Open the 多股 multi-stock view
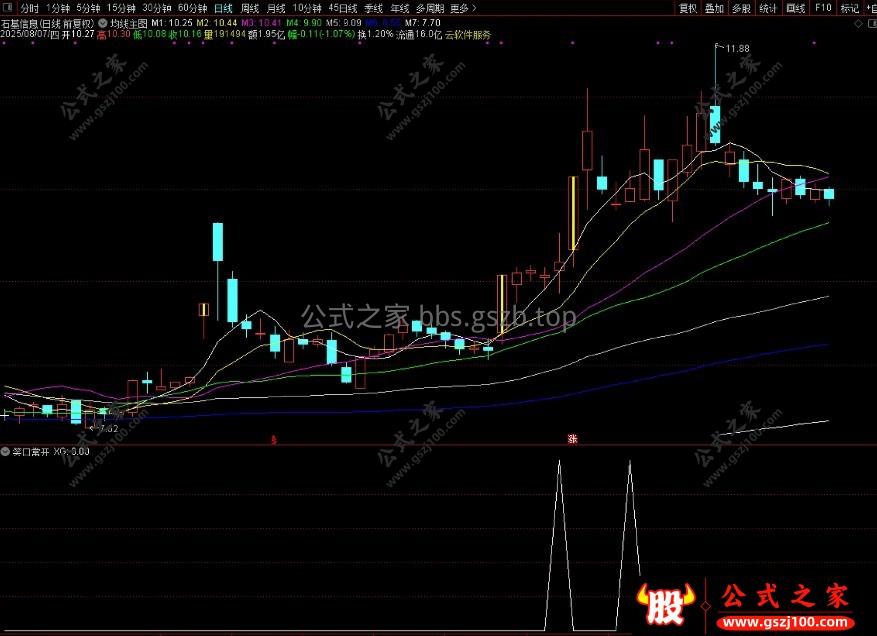This screenshot has width=877, height=636. 740,7
